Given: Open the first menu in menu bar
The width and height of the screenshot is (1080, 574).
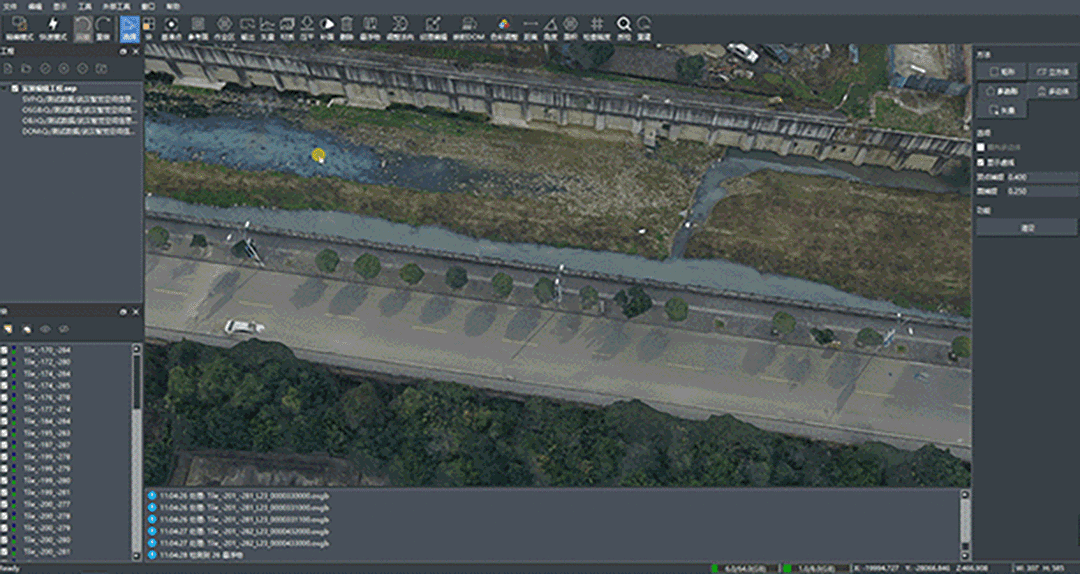Looking at the screenshot, I should [10, 5].
